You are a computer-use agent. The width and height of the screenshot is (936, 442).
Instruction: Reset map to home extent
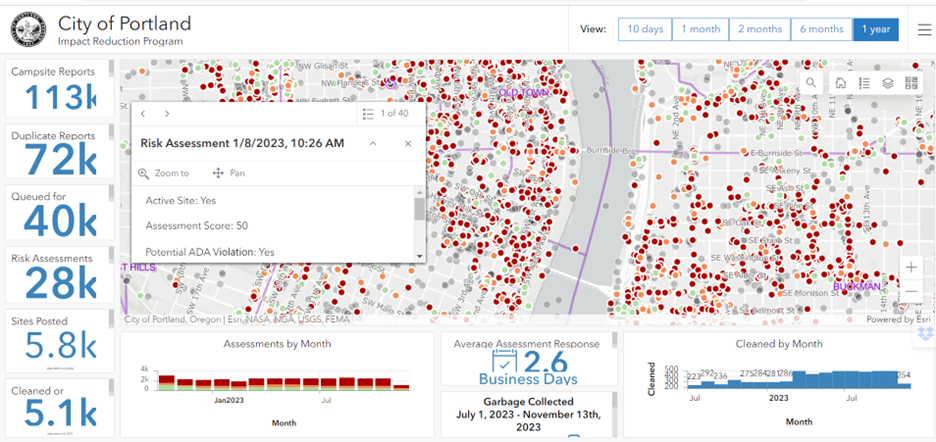point(840,83)
